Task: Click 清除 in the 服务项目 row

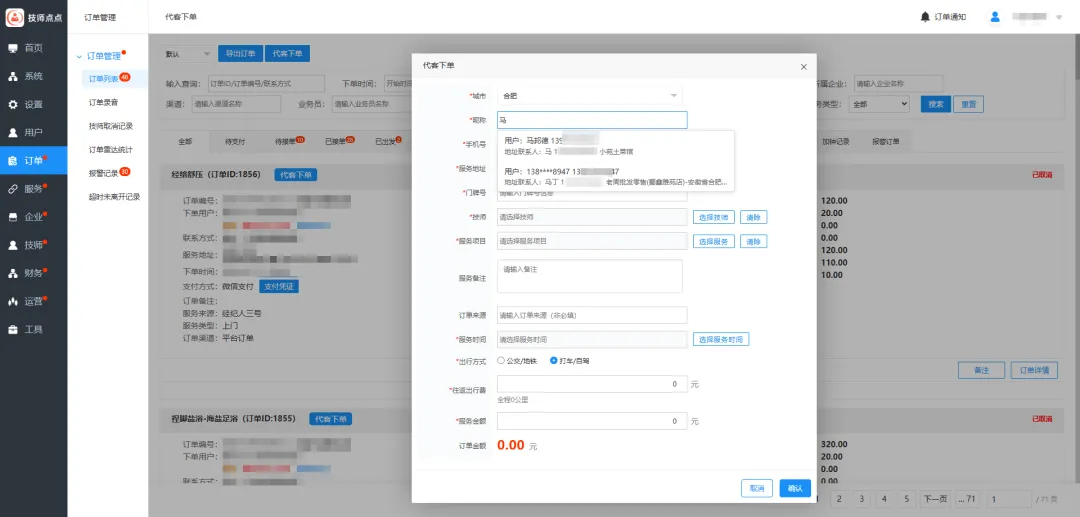Action: click(x=754, y=242)
